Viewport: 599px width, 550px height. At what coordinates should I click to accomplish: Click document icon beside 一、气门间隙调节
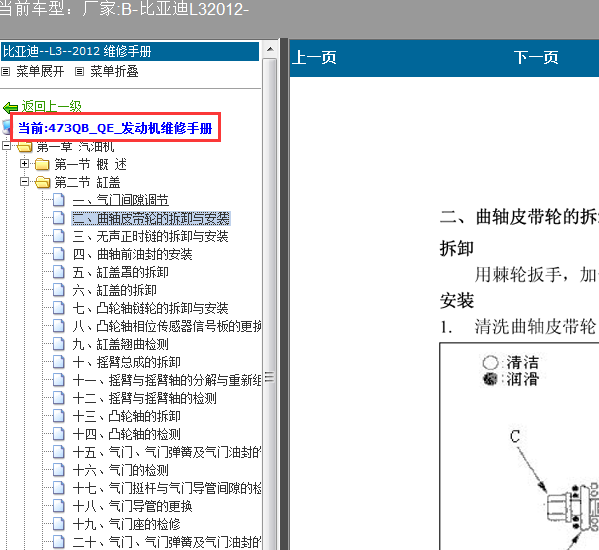[58, 200]
